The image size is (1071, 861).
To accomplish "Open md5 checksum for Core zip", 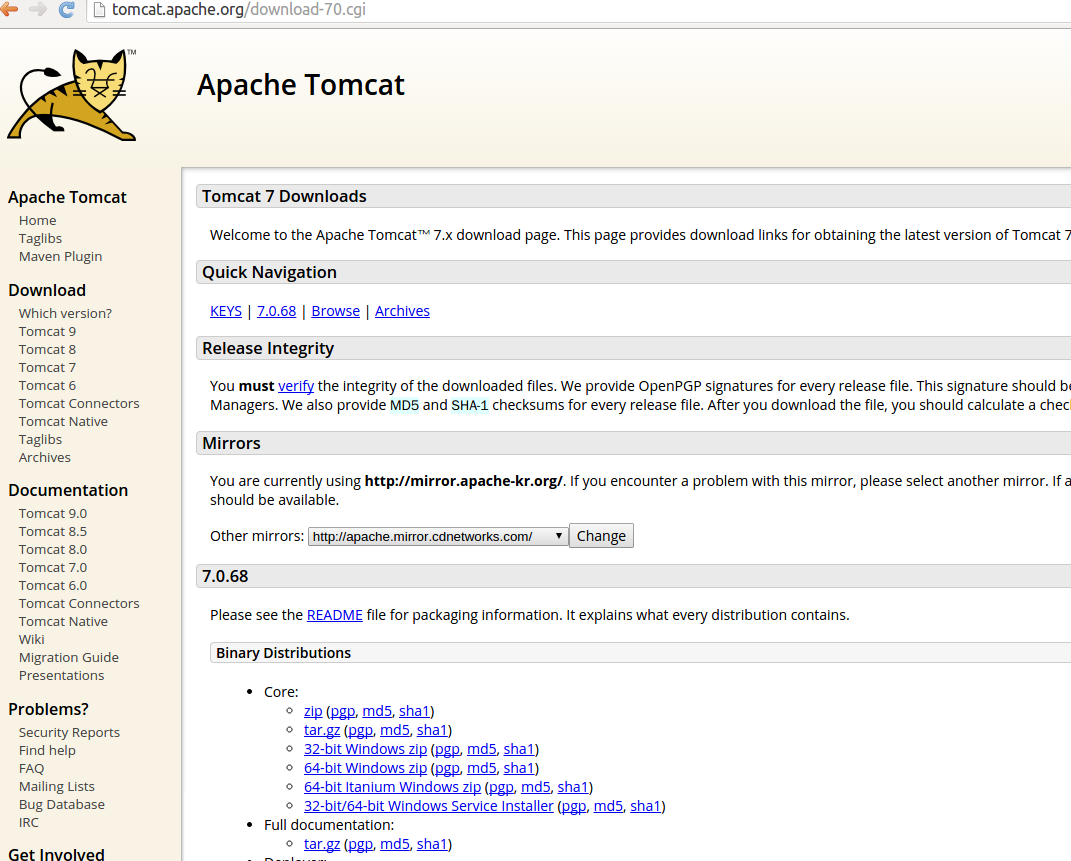I will click(377, 711).
